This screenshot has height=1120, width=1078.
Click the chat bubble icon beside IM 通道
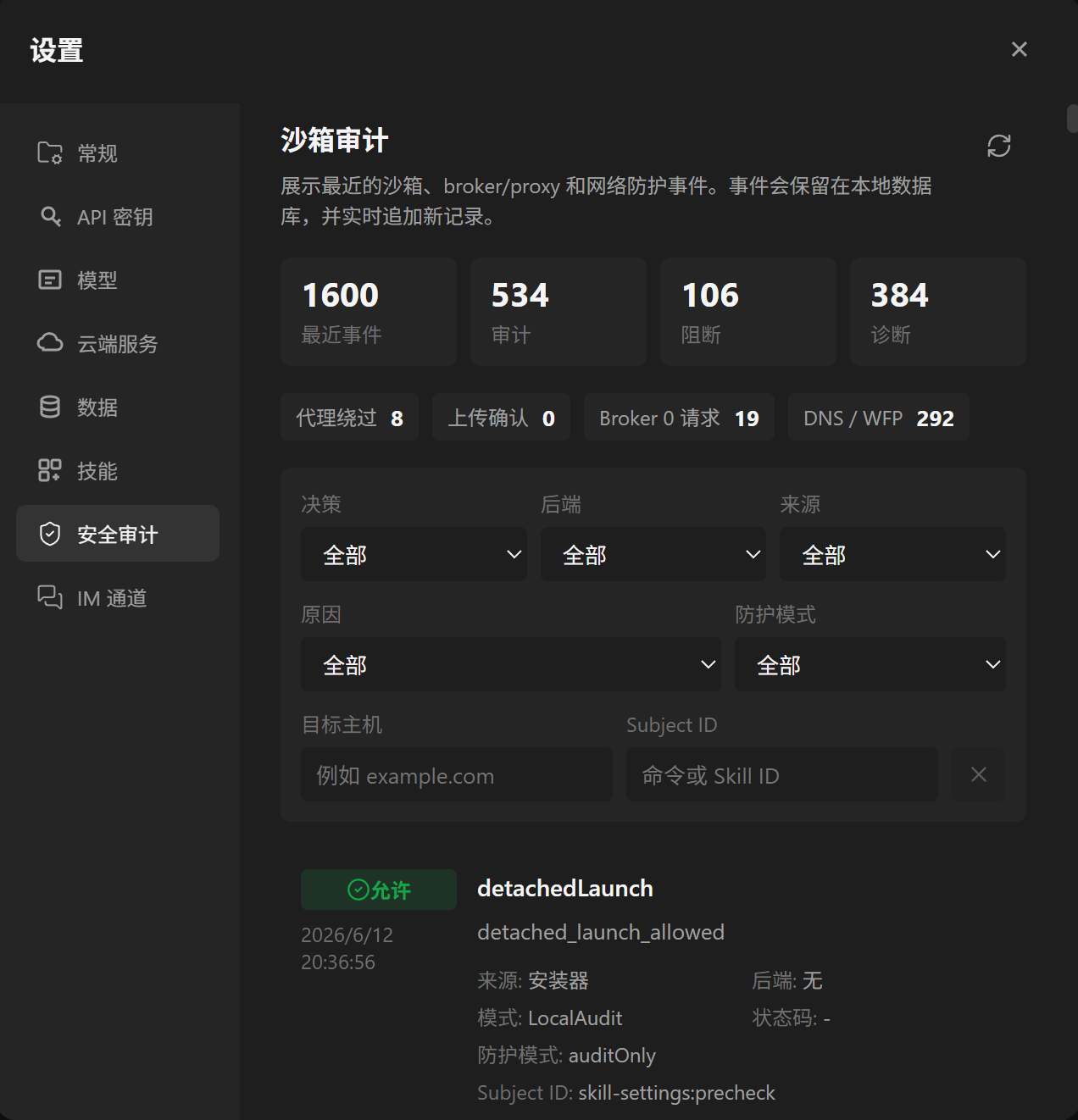tap(50, 597)
